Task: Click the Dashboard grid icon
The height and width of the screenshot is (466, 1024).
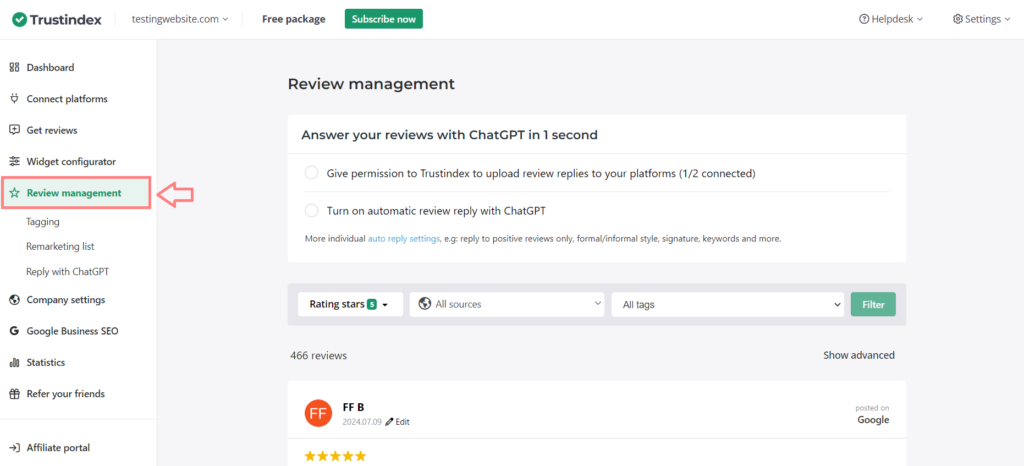Action: pyautogui.click(x=14, y=67)
